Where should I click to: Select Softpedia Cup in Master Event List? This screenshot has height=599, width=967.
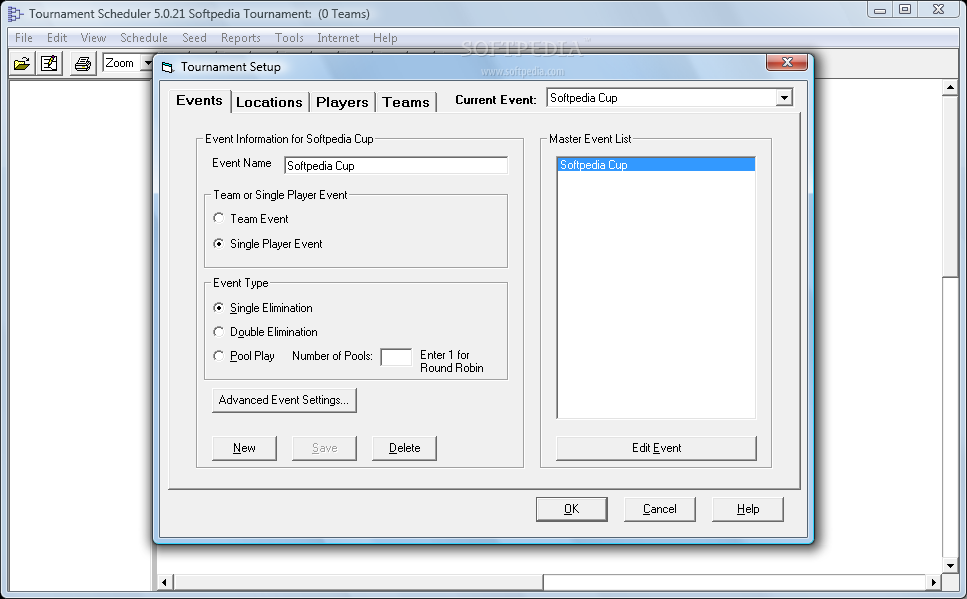pyautogui.click(x=656, y=165)
